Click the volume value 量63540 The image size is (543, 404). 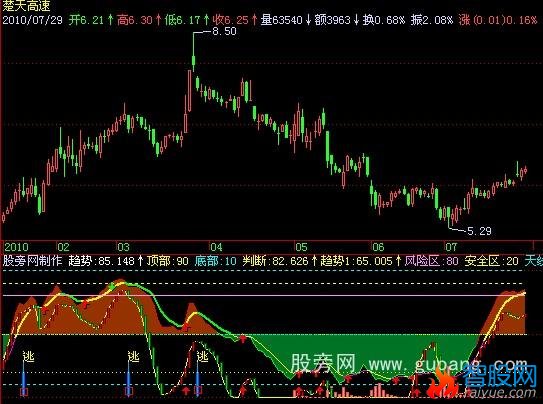point(282,20)
